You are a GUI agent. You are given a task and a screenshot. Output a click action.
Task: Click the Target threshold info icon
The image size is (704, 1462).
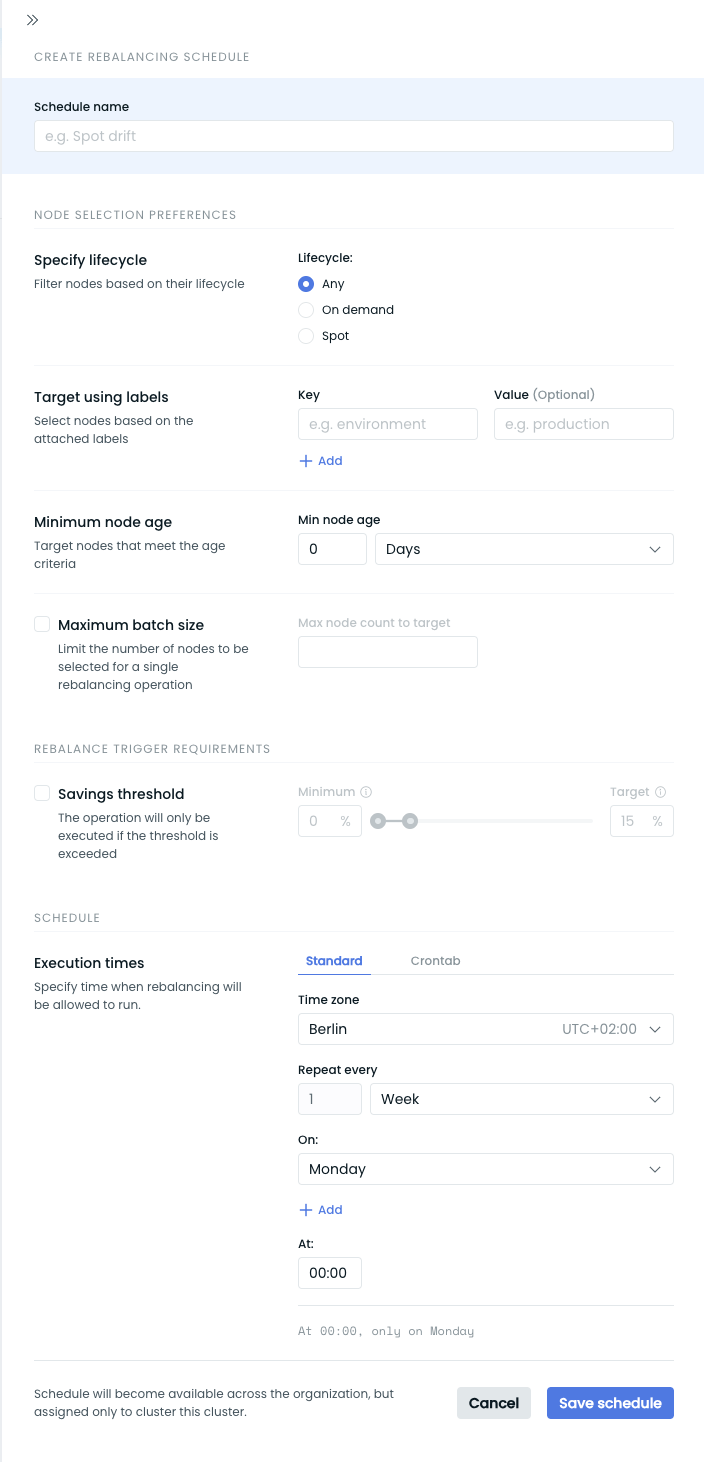tap(661, 792)
